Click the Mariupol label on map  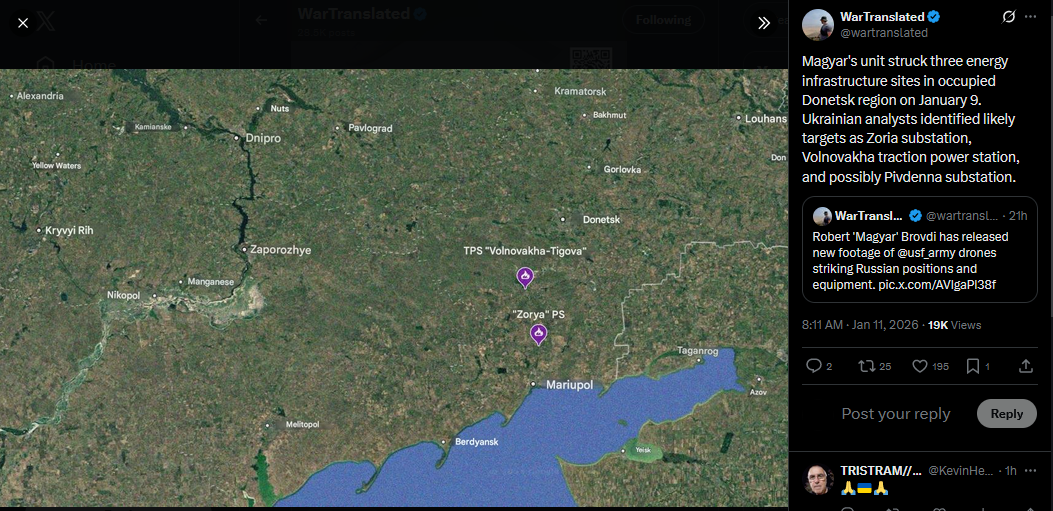(569, 385)
